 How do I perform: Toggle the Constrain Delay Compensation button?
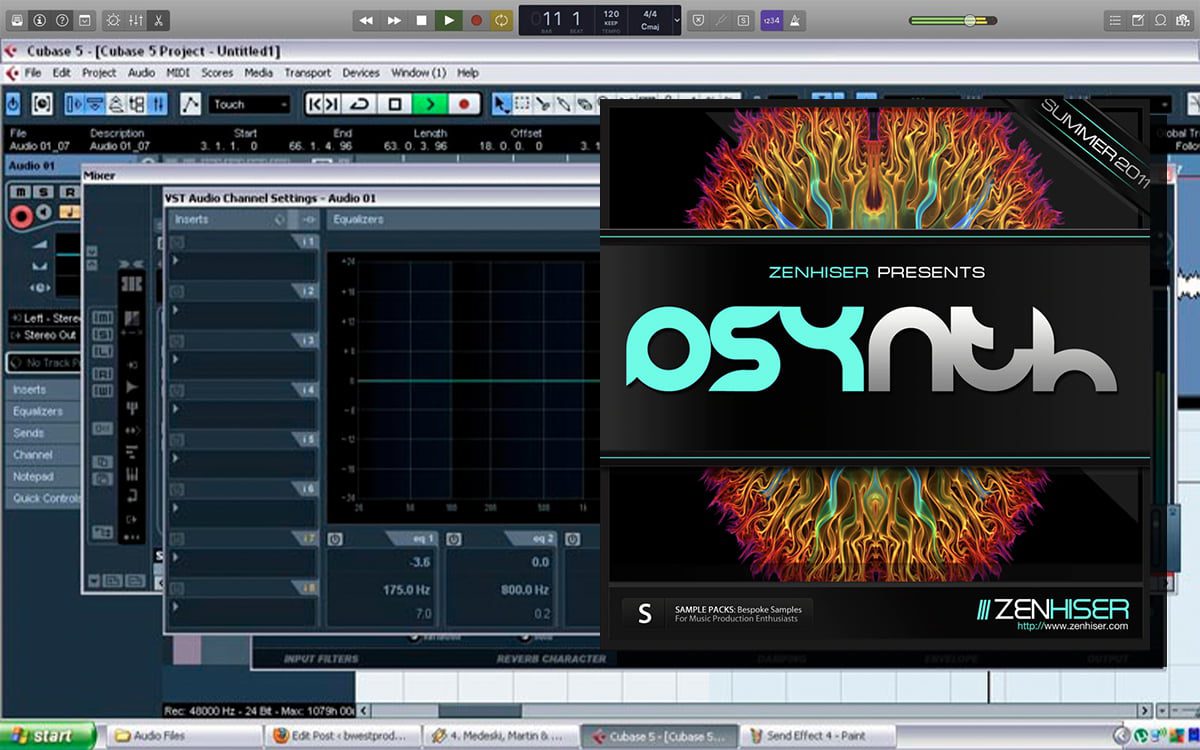pos(42,104)
